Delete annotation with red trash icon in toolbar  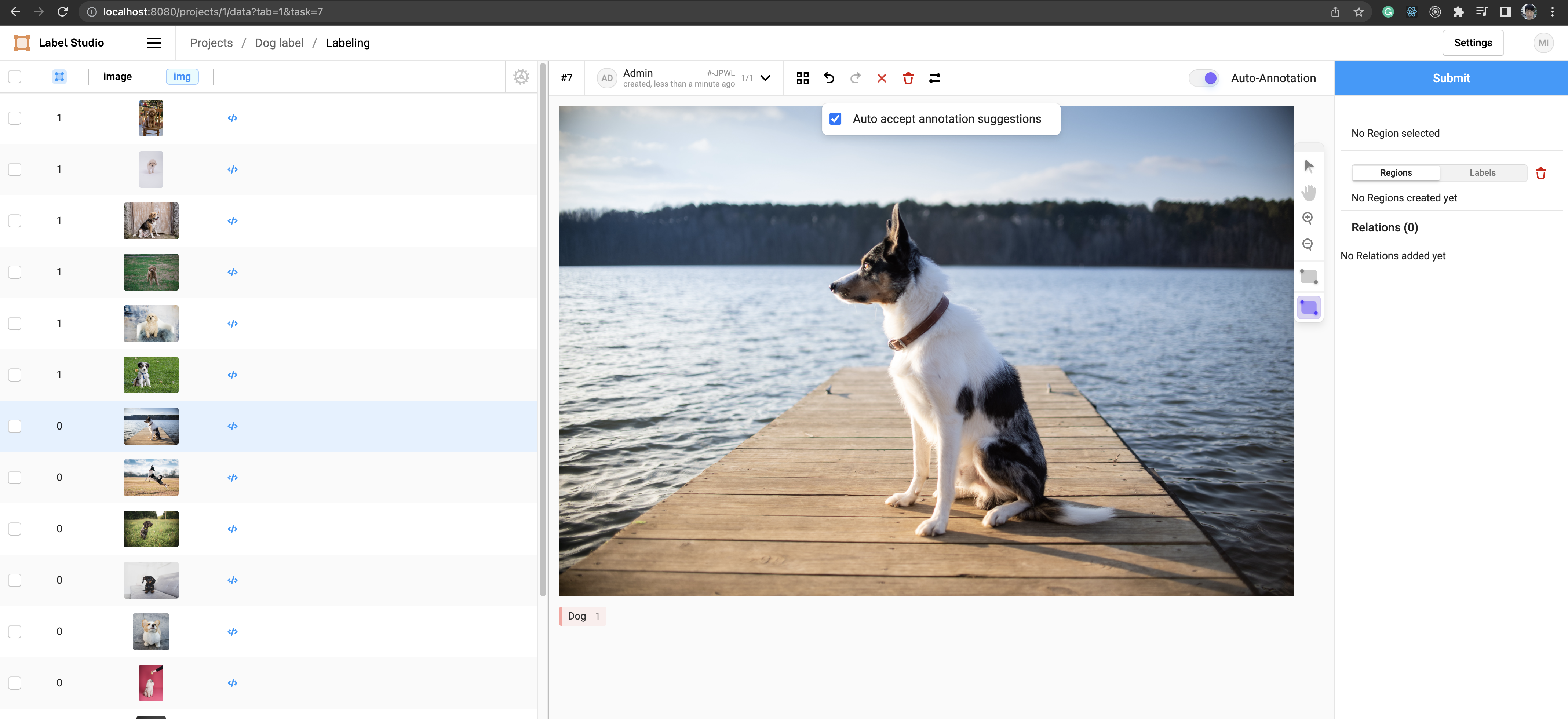(908, 78)
